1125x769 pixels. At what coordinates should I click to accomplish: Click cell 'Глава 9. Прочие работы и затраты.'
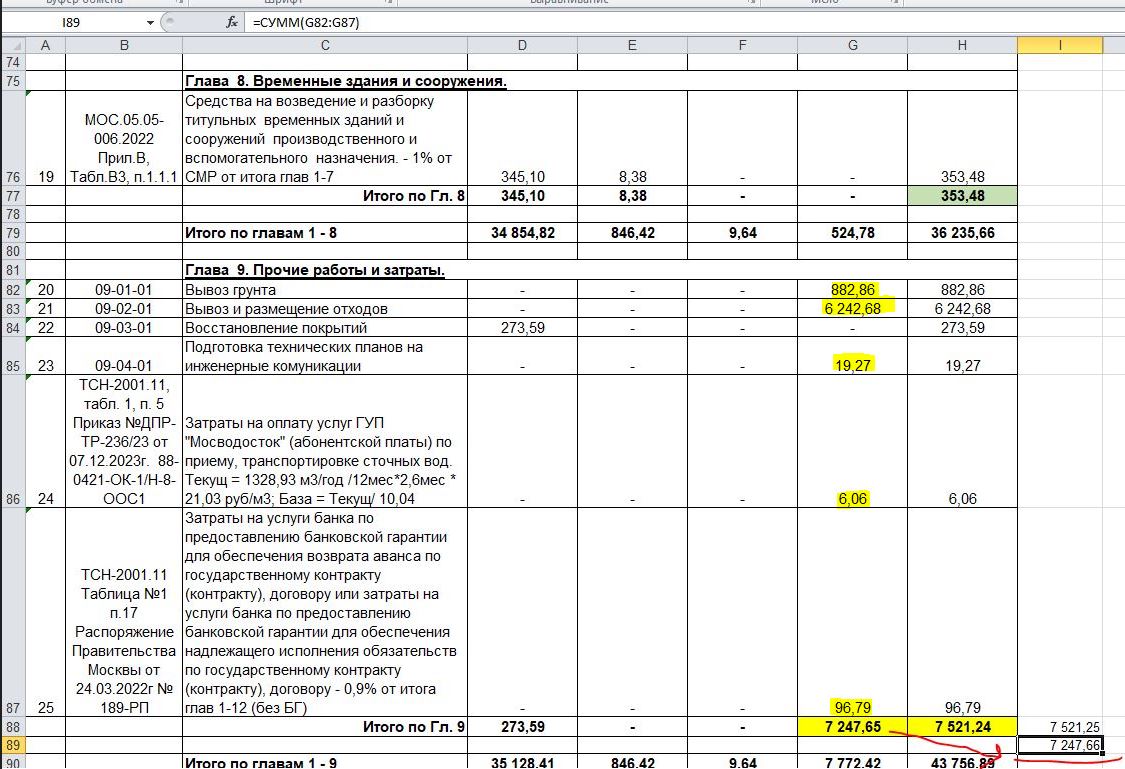(x=315, y=270)
